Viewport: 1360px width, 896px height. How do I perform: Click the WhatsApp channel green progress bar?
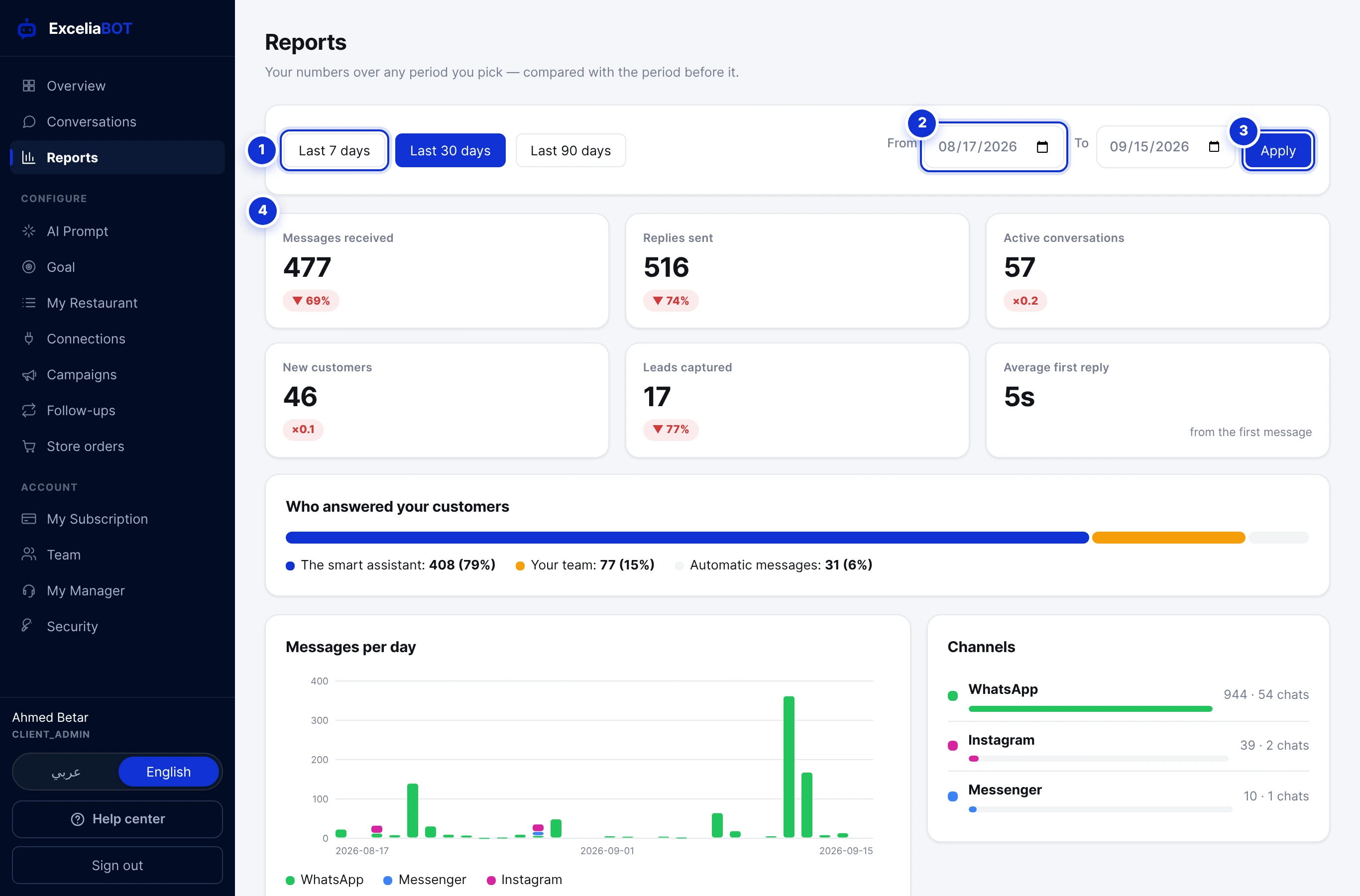1090,708
